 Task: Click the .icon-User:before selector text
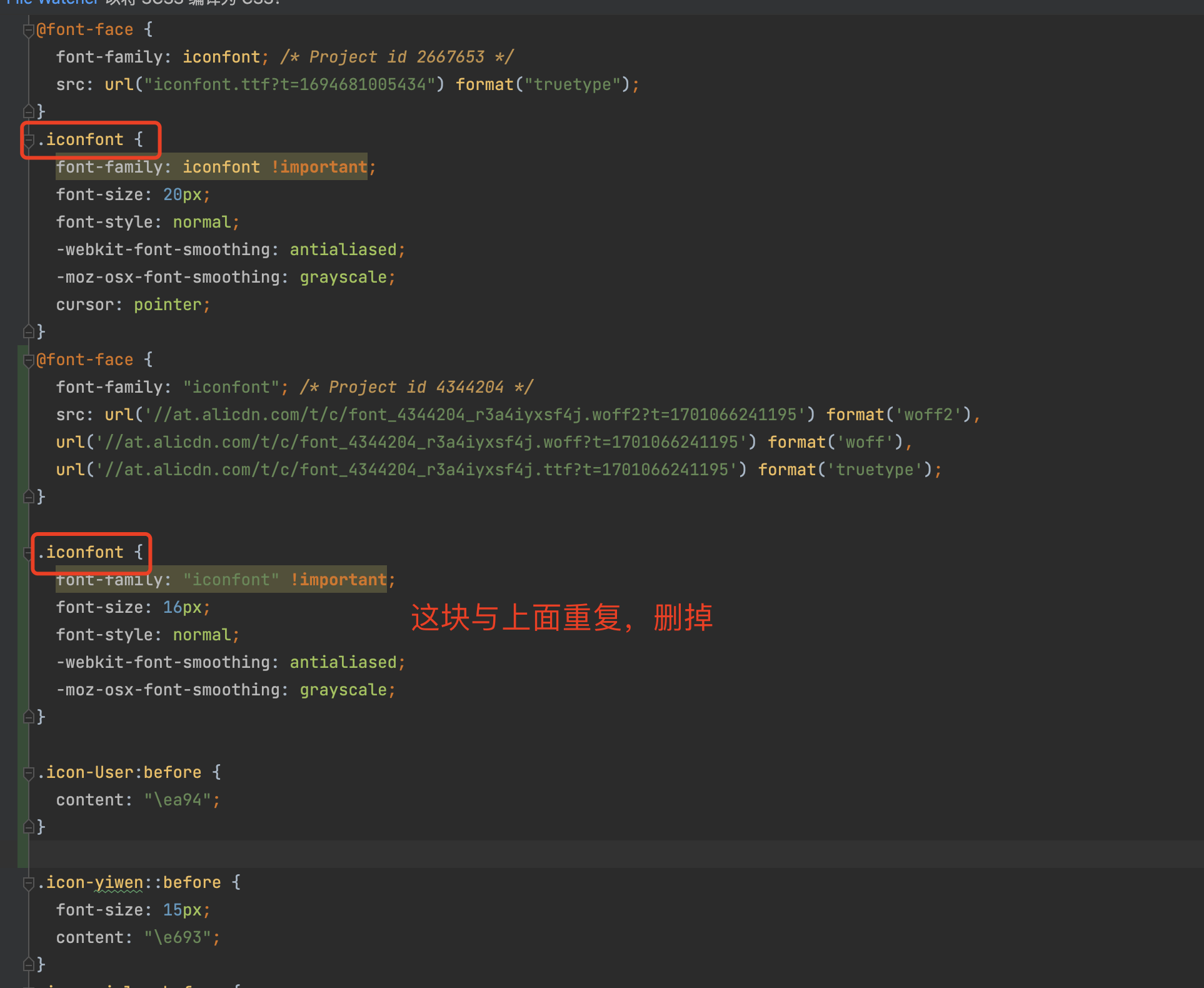(119, 772)
